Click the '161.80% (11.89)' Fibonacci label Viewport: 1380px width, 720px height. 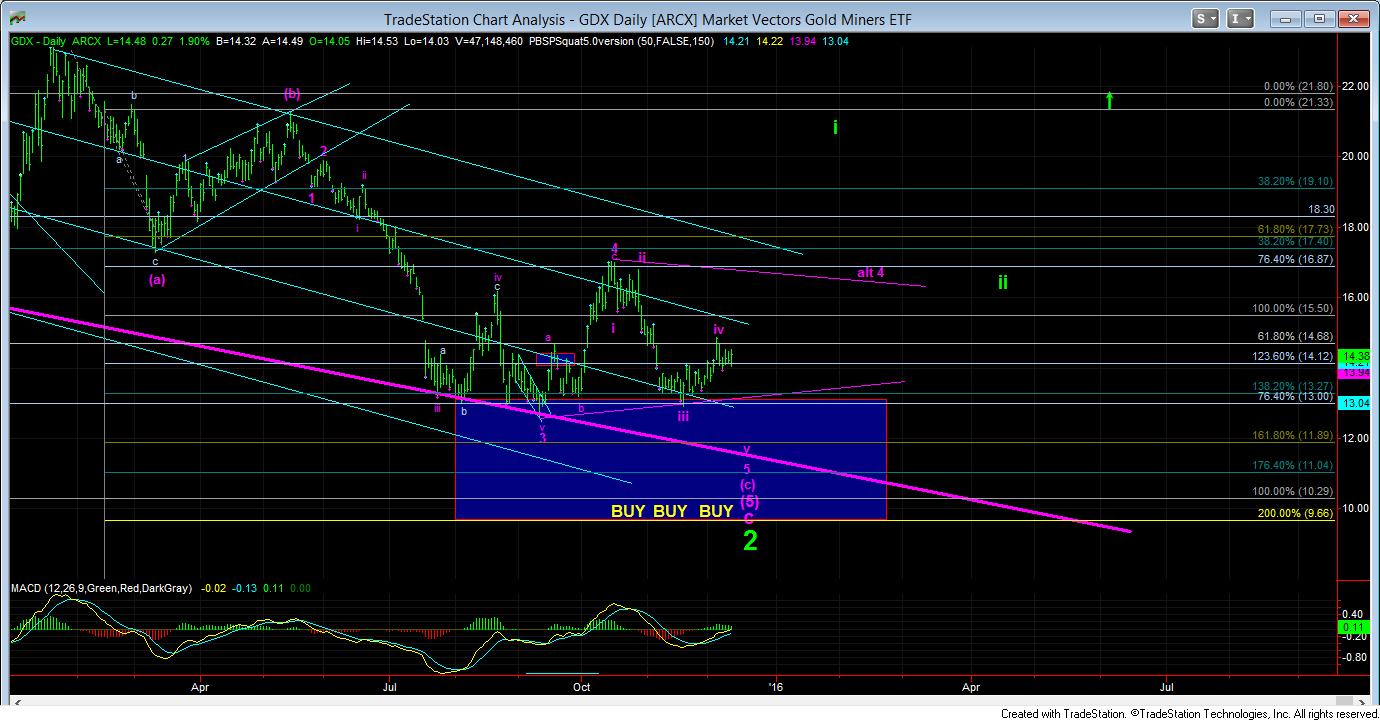[1294, 435]
